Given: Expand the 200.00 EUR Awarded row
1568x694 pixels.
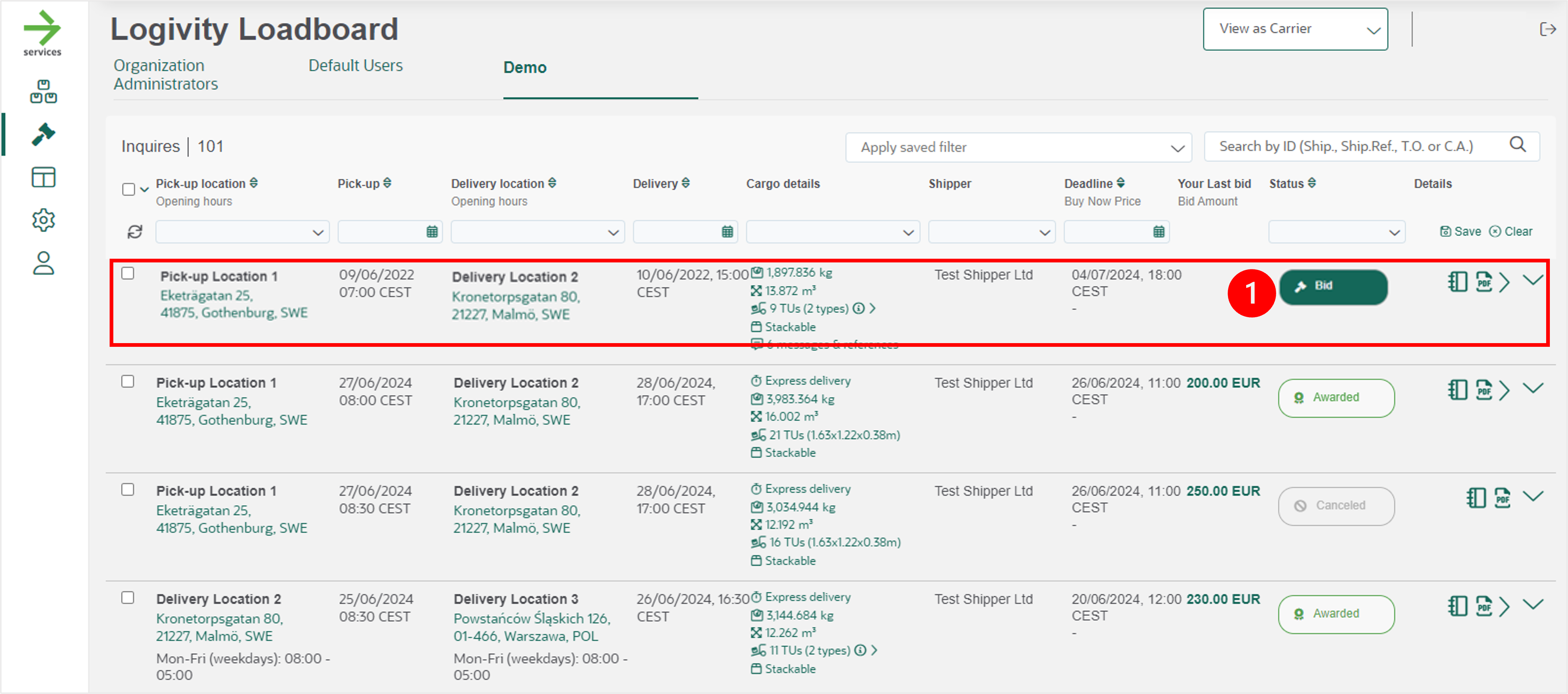Looking at the screenshot, I should tap(1533, 388).
